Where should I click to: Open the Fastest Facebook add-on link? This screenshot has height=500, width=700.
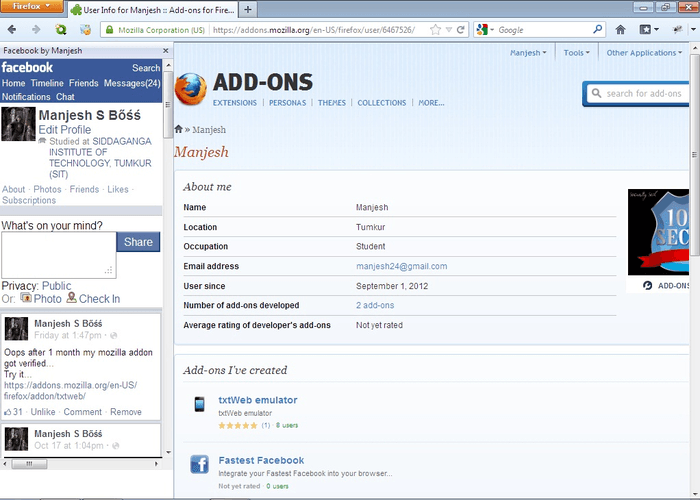point(261,460)
